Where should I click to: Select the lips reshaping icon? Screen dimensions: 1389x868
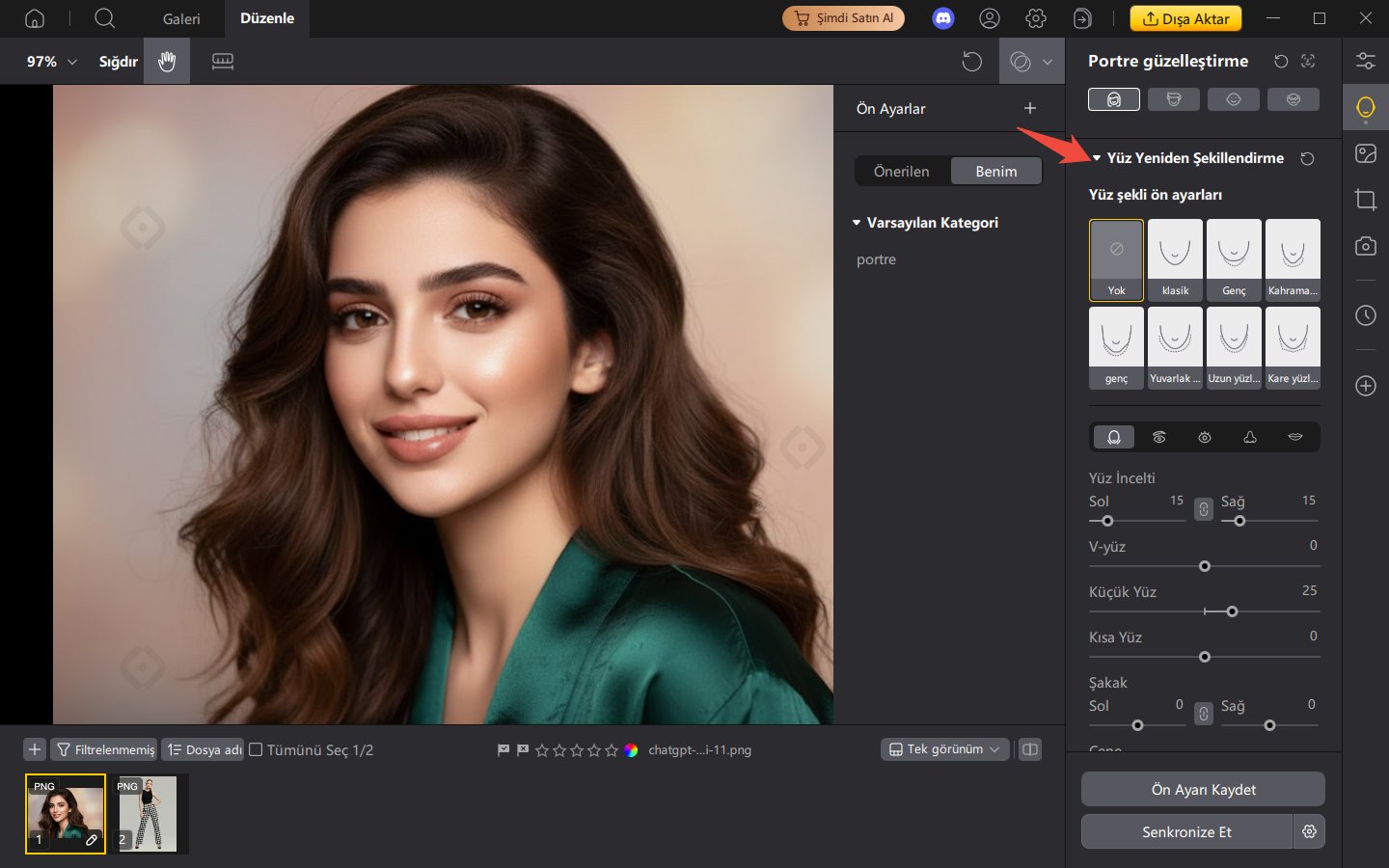(x=1294, y=436)
